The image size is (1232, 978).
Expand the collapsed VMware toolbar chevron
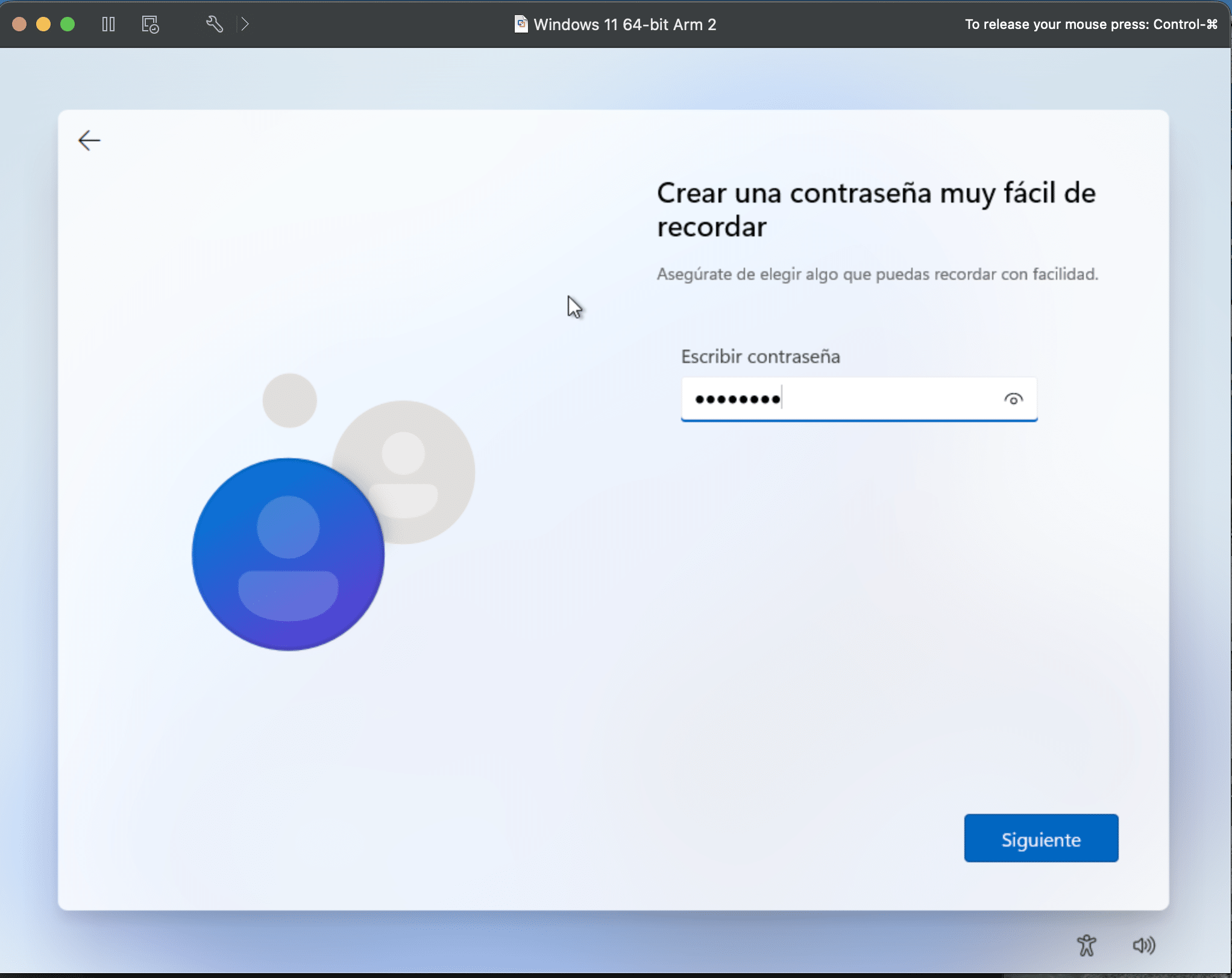(x=245, y=24)
